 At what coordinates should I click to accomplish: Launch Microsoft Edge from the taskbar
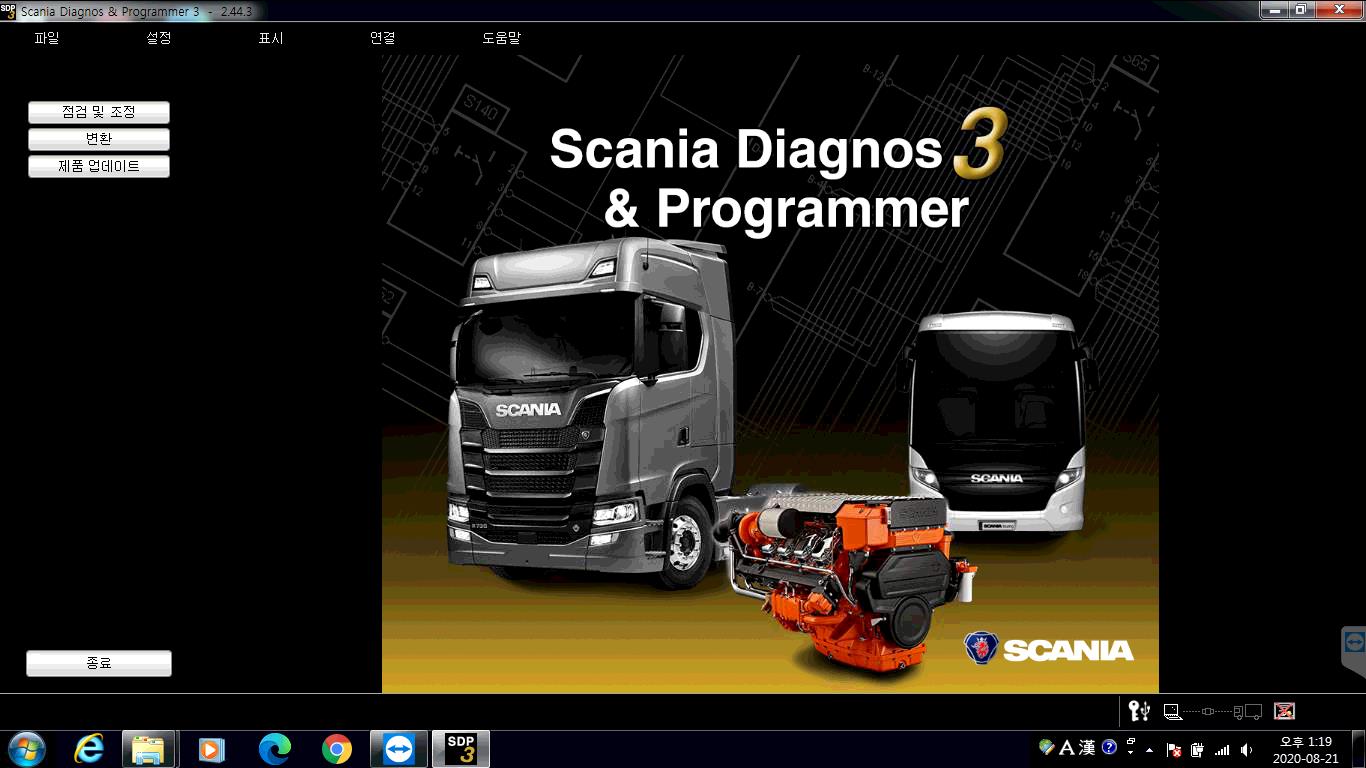pyautogui.click(x=274, y=749)
